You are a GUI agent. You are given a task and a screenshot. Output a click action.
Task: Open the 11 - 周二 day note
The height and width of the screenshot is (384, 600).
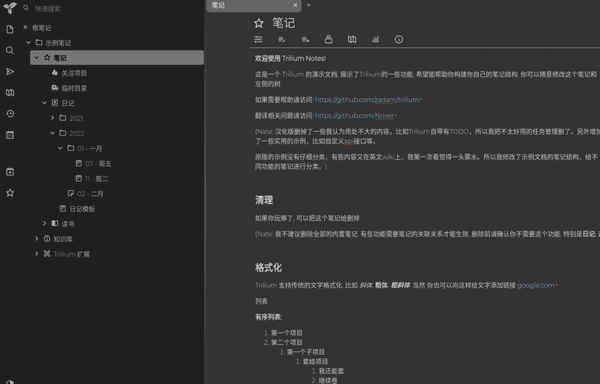click(96, 179)
